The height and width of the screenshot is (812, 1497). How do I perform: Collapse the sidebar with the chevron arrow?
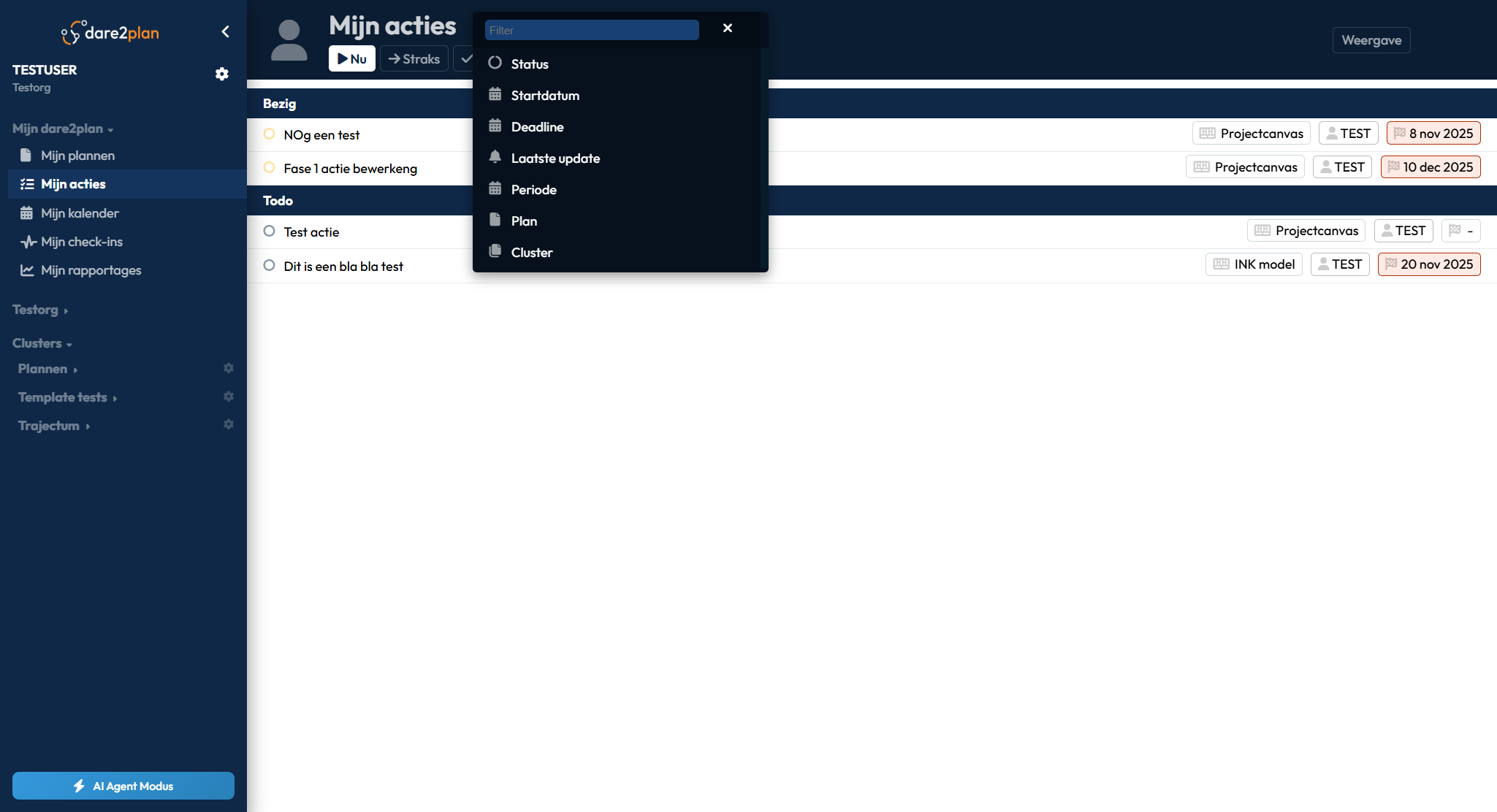[x=225, y=31]
